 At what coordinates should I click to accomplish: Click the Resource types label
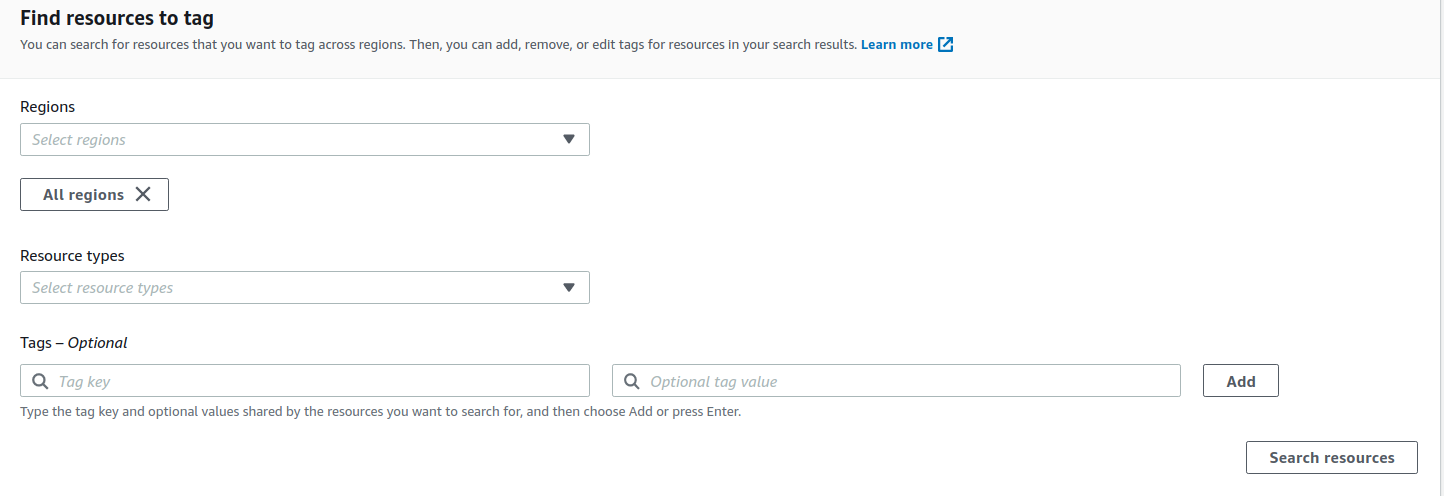click(72, 256)
